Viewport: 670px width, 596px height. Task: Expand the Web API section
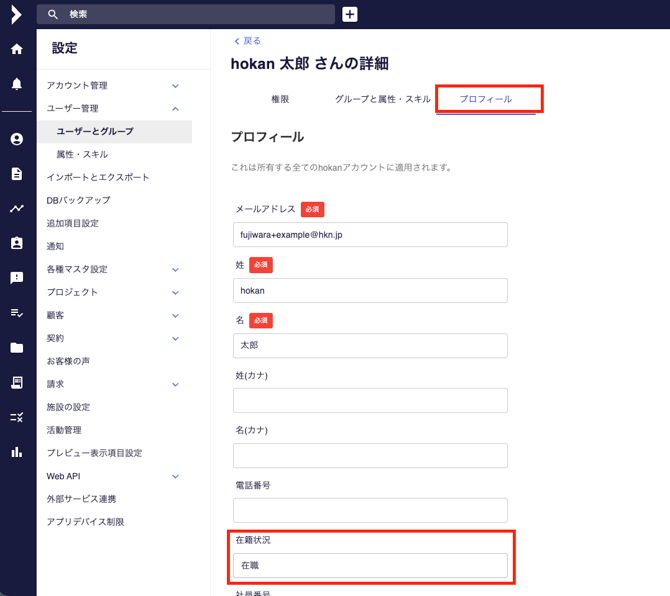coord(176,477)
